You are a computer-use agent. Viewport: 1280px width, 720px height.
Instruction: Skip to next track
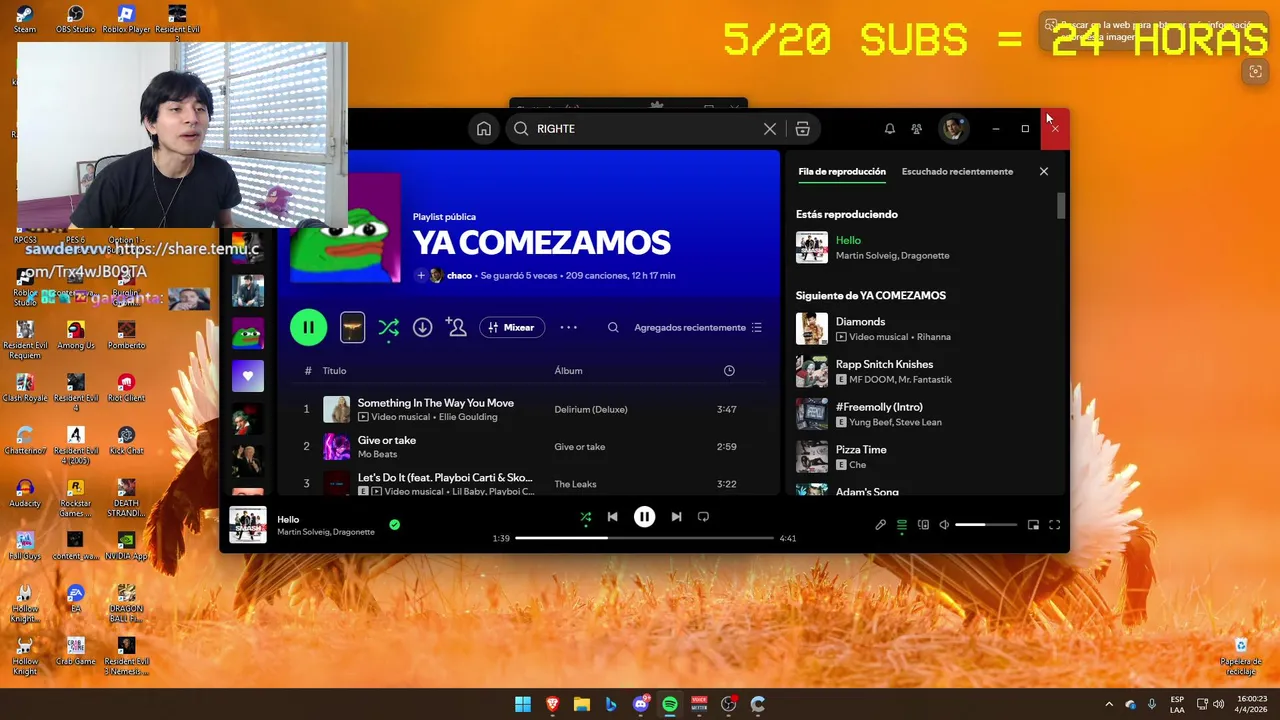click(x=676, y=517)
